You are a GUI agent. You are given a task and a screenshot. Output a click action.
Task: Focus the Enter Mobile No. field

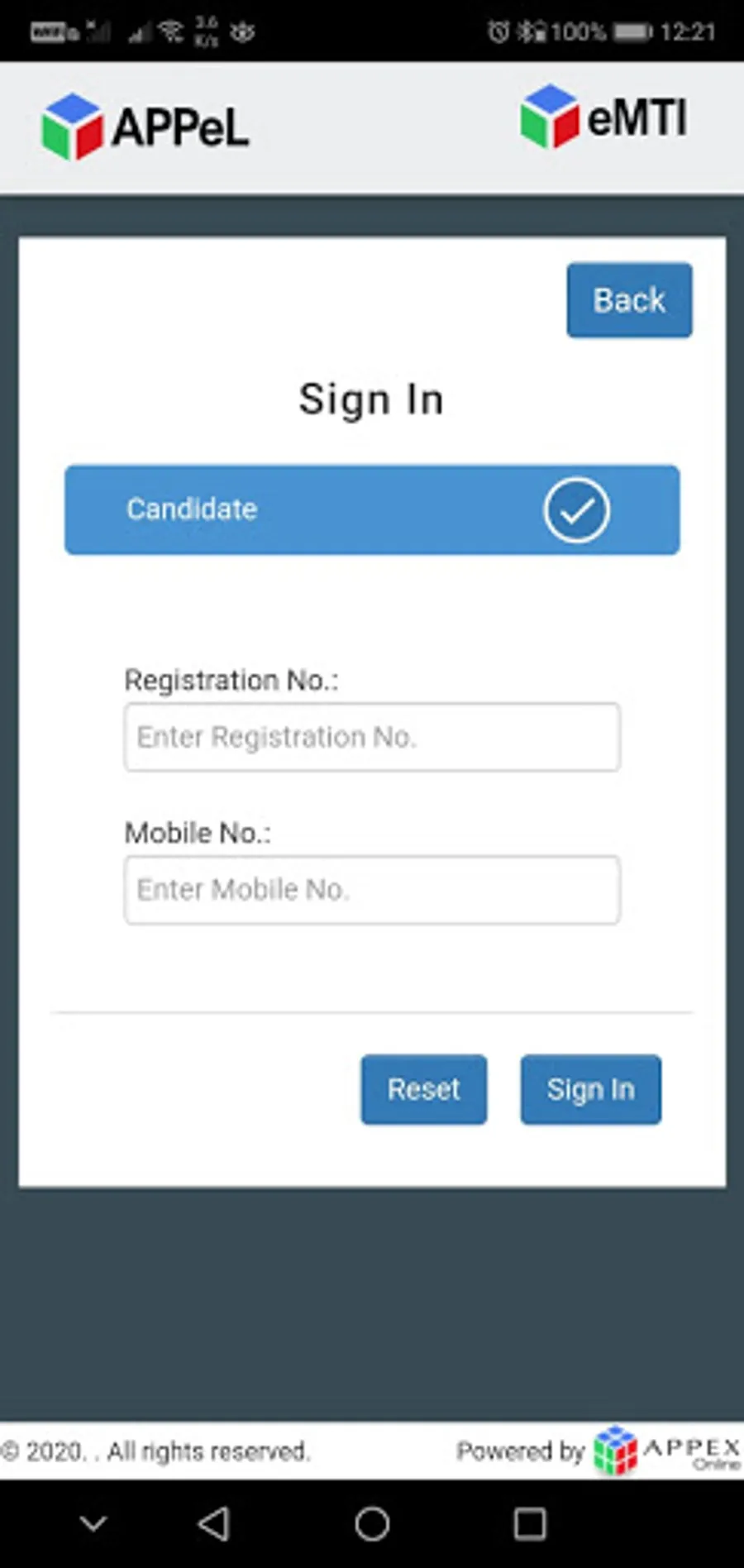coord(372,890)
